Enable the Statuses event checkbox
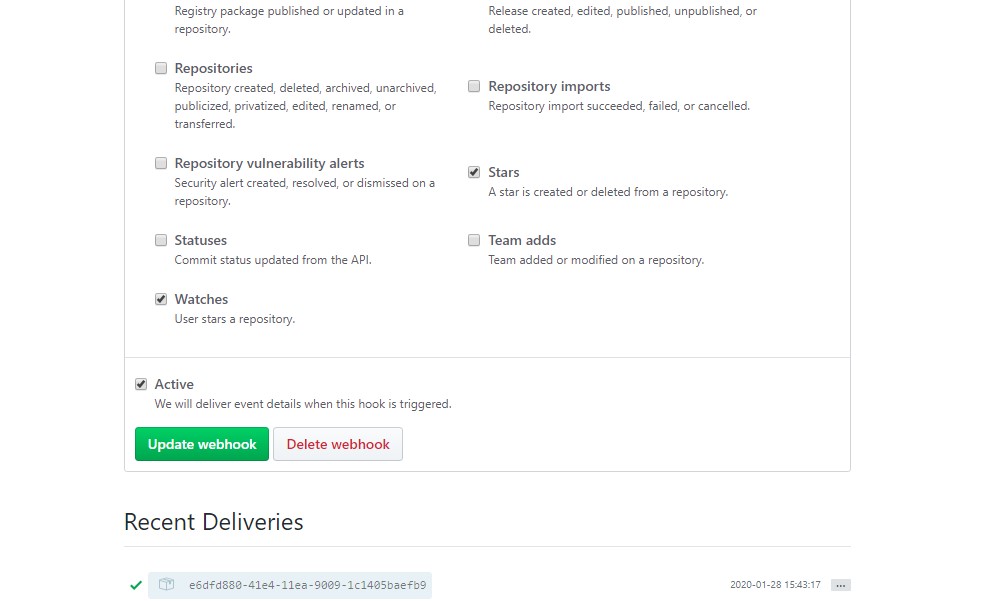This screenshot has width=999, height=601. coord(161,240)
